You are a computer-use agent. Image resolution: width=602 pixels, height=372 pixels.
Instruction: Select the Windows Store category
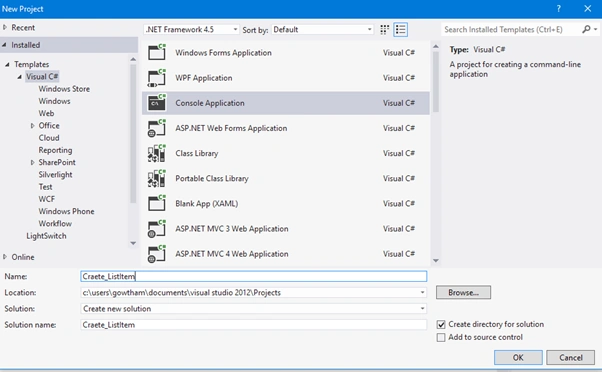point(64,89)
